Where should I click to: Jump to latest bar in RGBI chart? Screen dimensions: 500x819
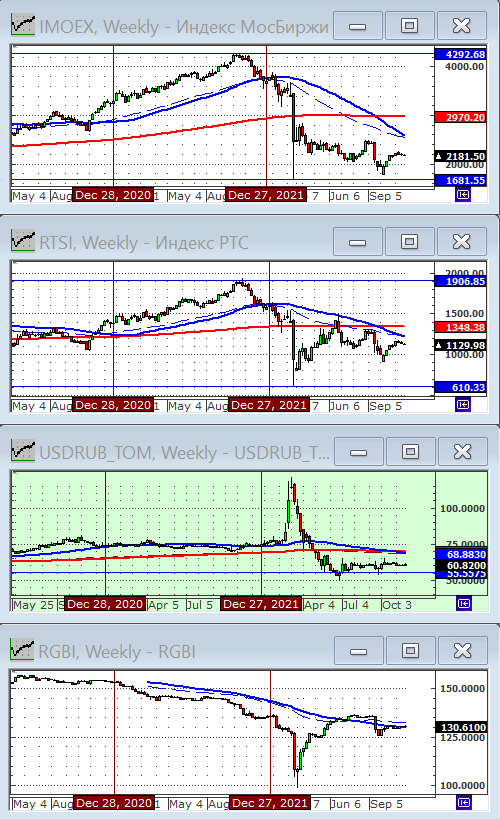(x=463, y=802)
